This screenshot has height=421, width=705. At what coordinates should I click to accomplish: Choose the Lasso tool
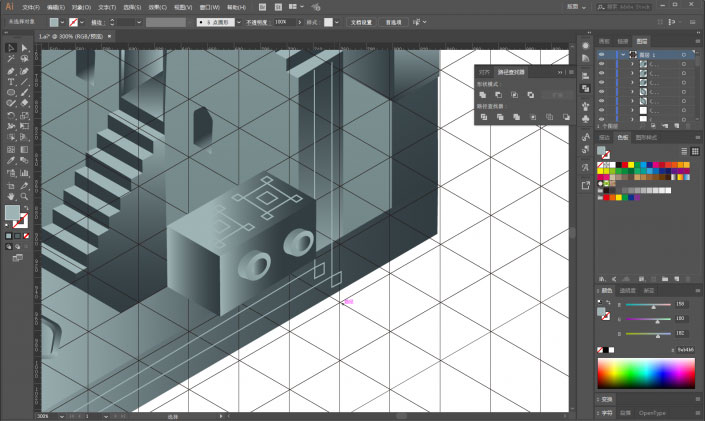24,59
